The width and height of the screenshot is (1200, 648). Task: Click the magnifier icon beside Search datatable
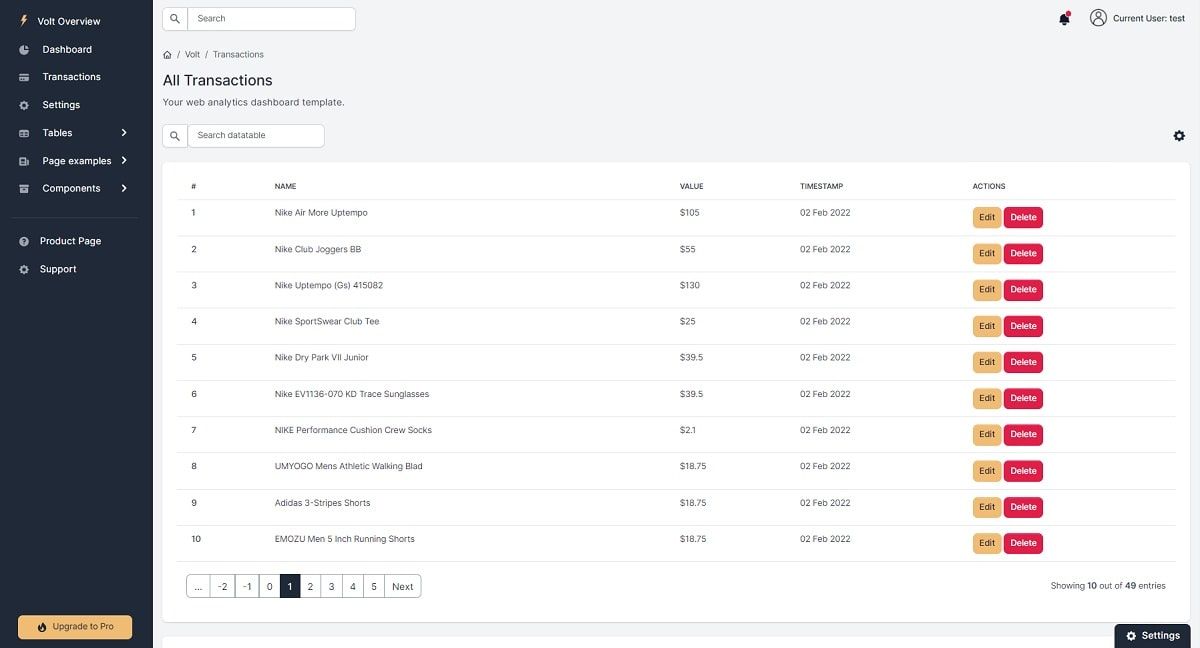[175, 136]
